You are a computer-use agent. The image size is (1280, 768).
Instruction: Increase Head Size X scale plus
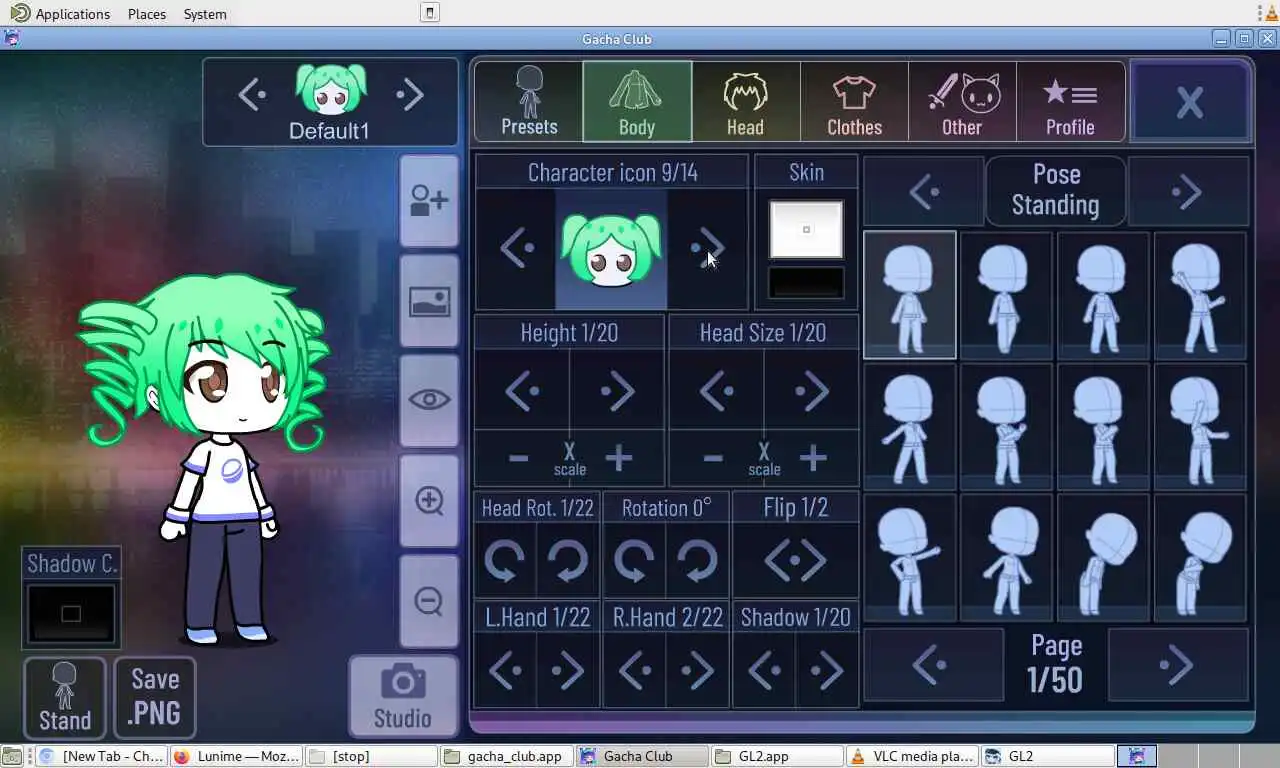point(813,459)
